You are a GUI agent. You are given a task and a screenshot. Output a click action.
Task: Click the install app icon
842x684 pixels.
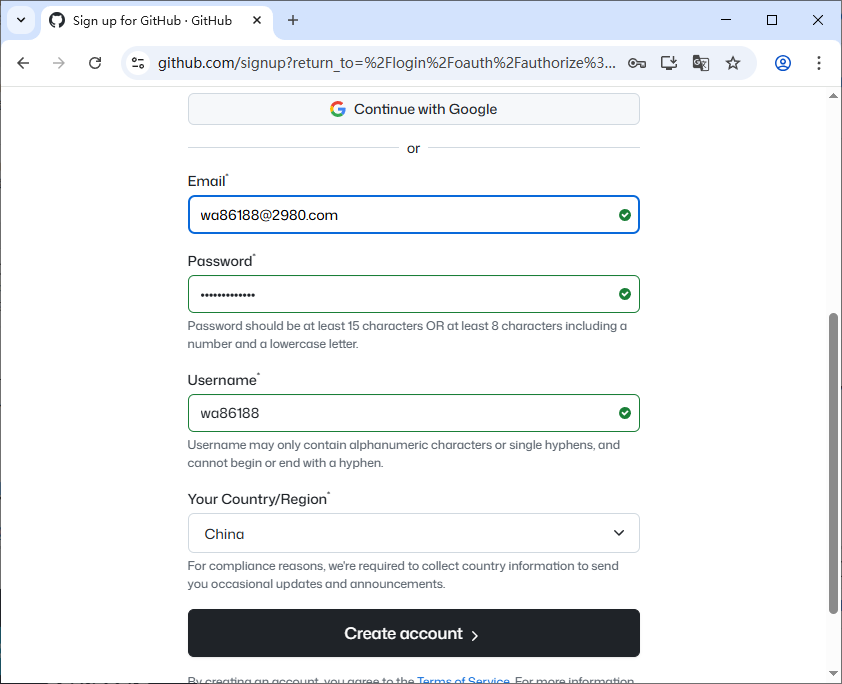(x=669, y=63)
